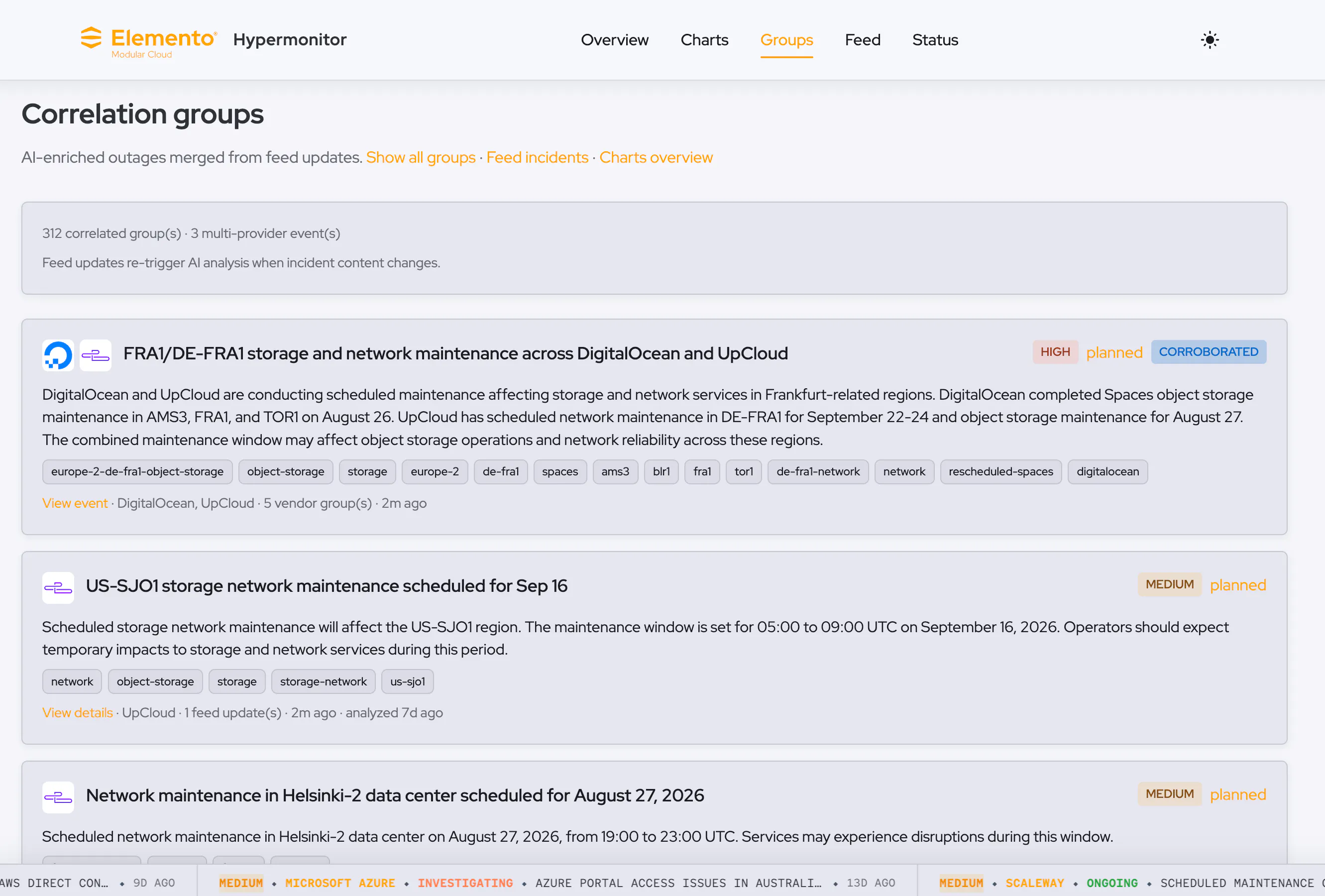Click the UpCloud icon in FRA1/DE-FRA1 card

(x=95, y=355)
